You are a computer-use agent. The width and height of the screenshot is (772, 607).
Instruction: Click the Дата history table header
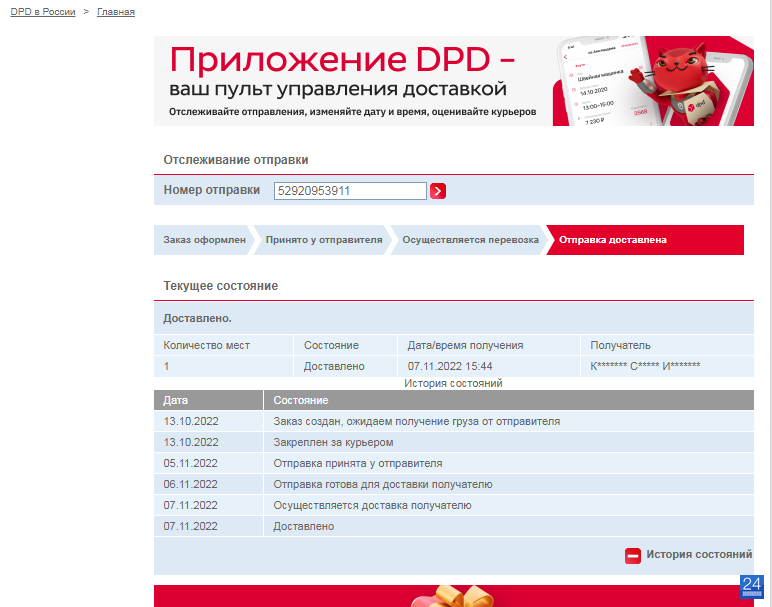(208, 400)
